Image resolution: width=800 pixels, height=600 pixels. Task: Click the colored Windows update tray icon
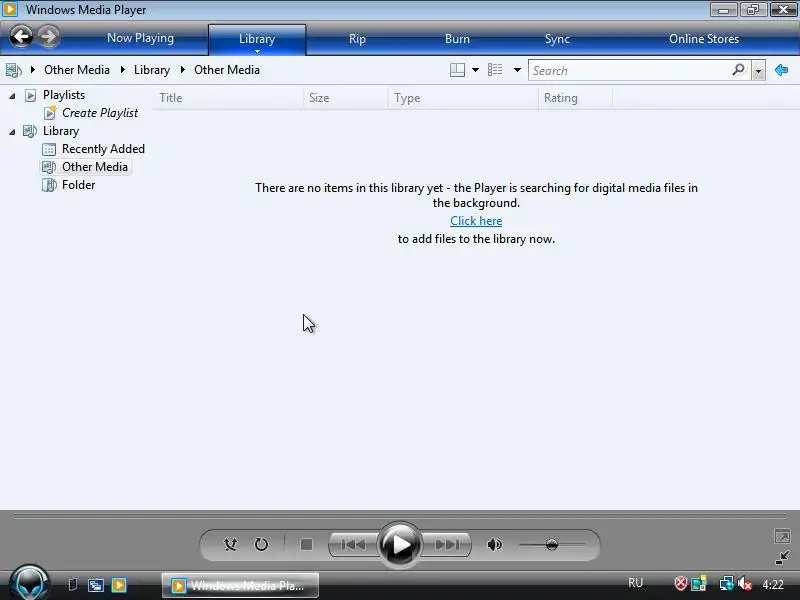point(698,583)
